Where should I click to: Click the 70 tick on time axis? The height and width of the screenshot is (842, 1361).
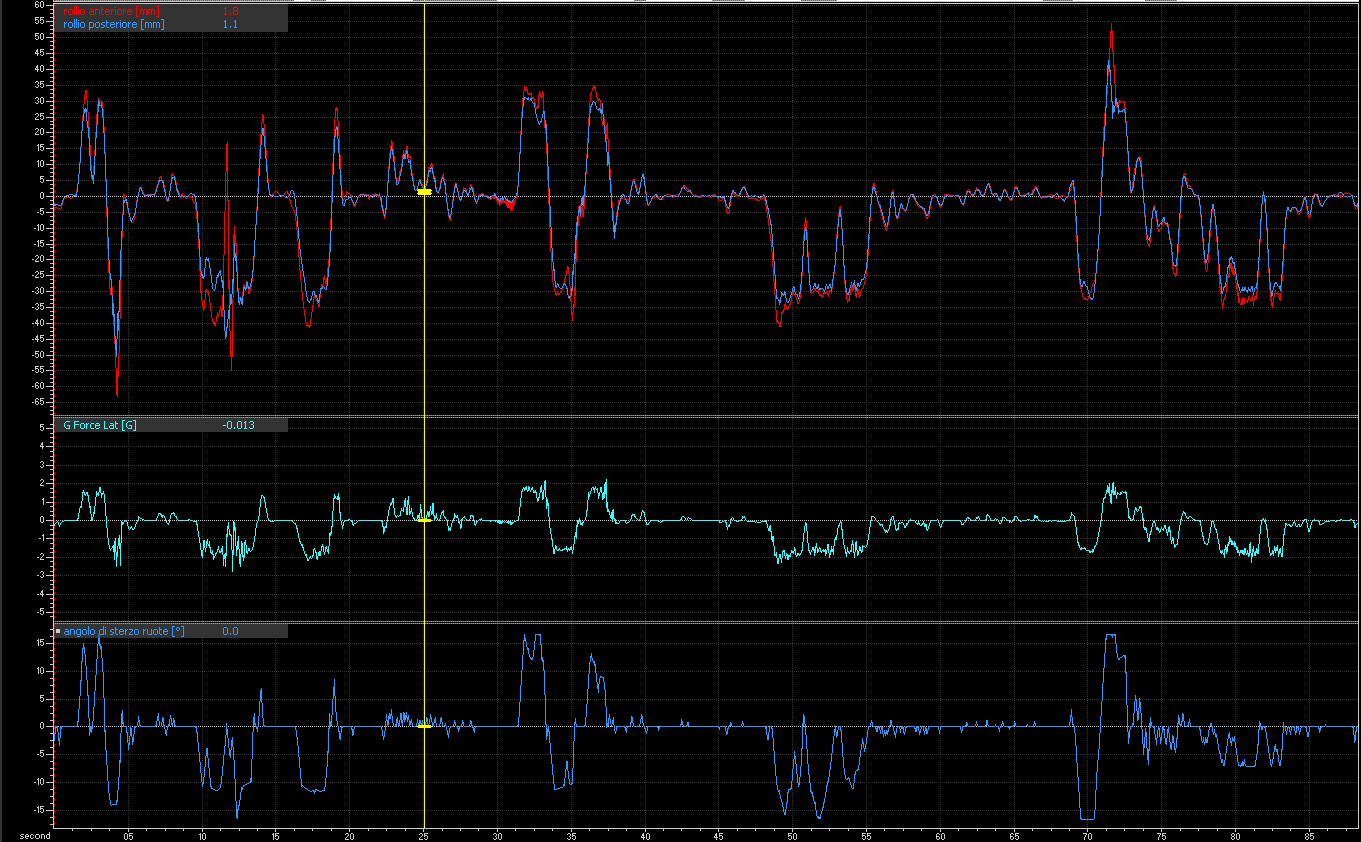coord(1088,835)
